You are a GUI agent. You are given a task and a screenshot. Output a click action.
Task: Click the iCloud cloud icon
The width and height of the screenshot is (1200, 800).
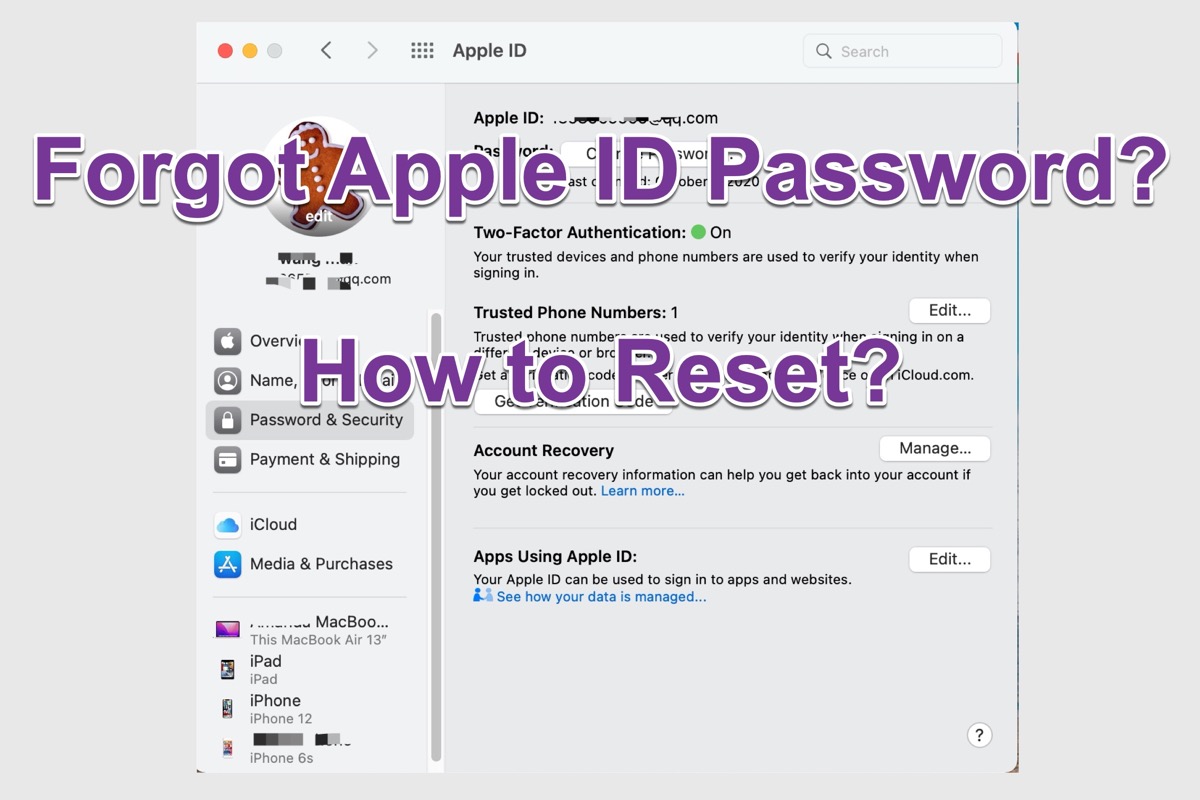pos(228,525)
